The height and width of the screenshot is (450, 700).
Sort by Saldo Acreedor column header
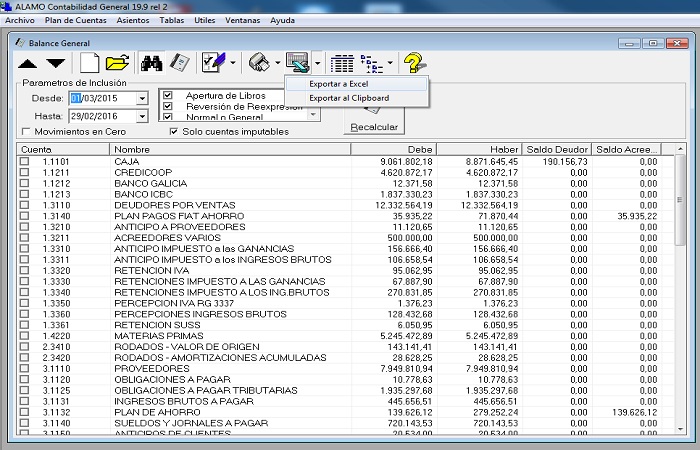pos(627,150)
